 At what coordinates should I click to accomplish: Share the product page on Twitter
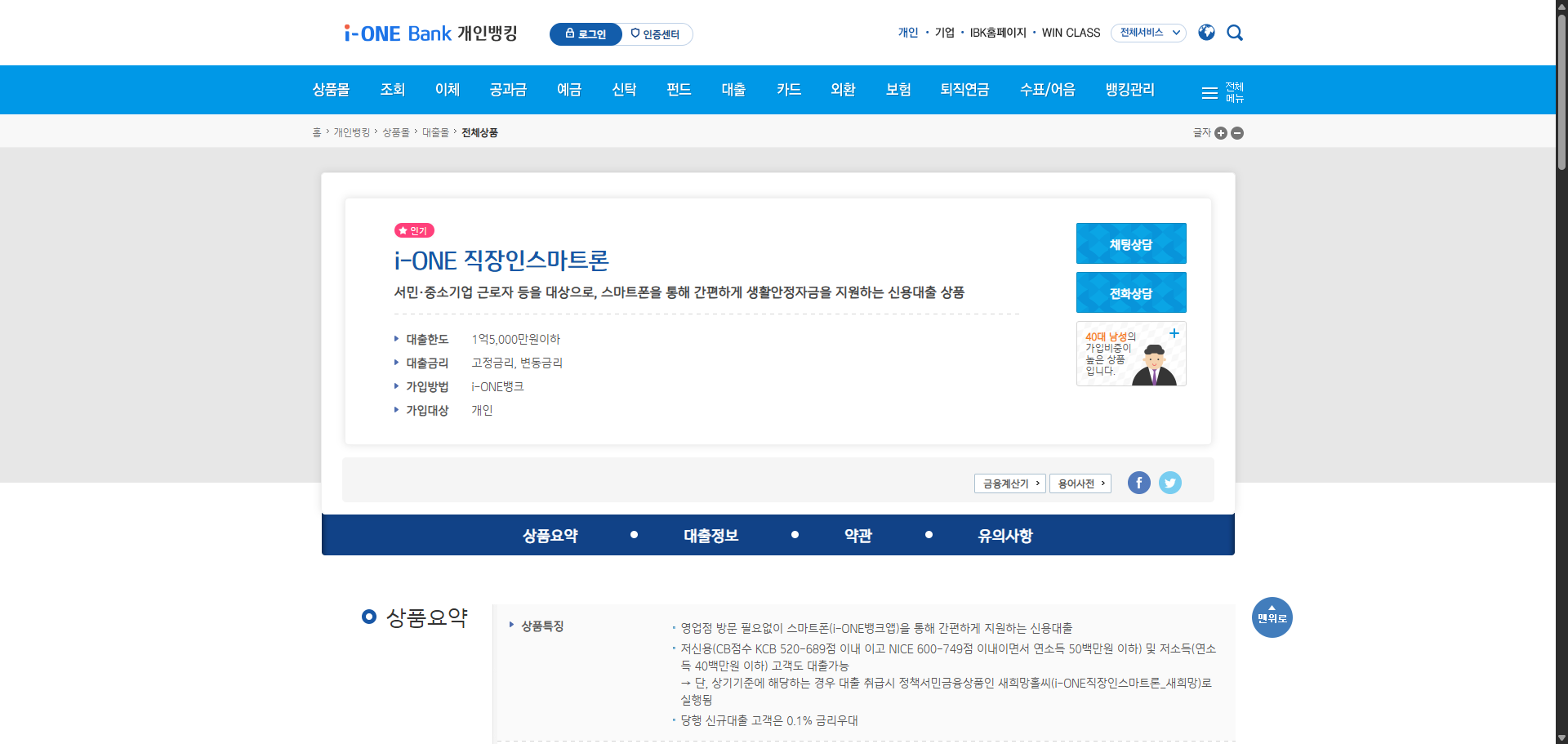coord(1169,483)
